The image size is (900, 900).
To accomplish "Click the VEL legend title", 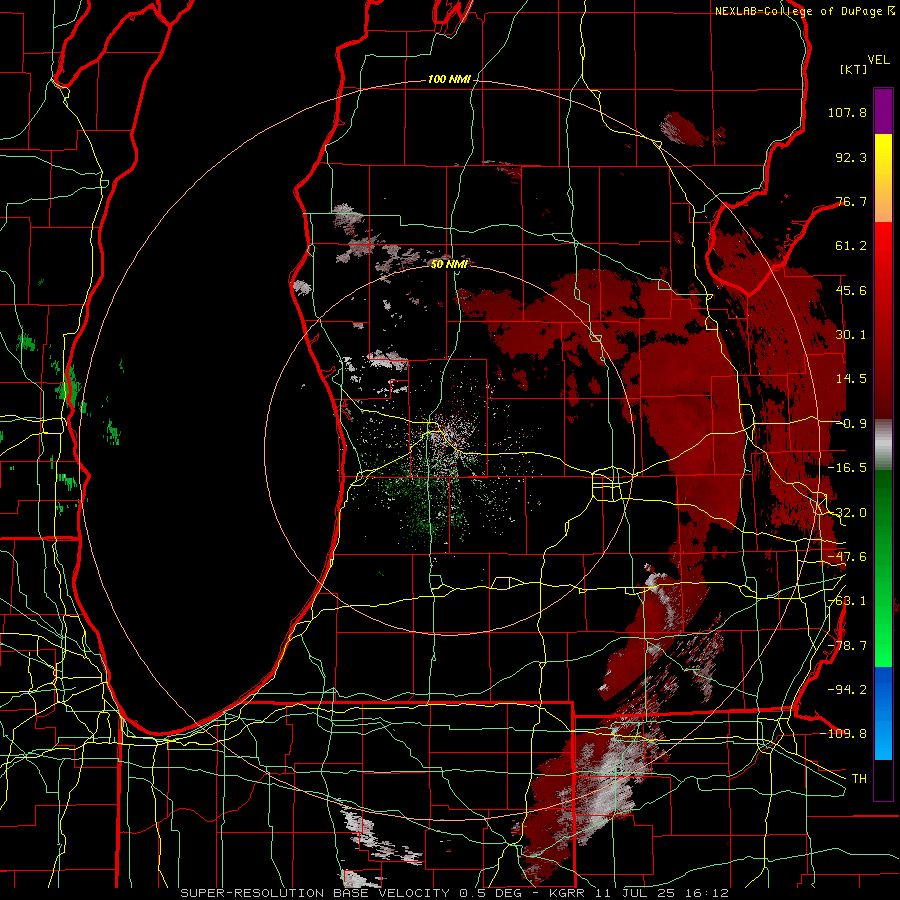I will [879, 60].
